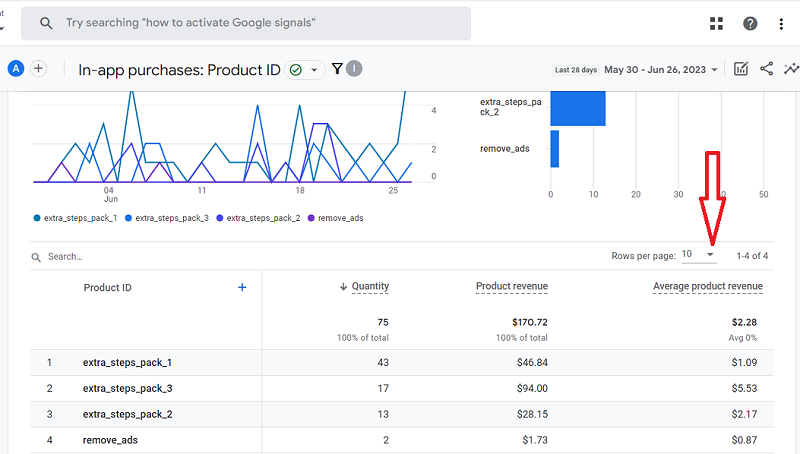
Task: Open the date range May 30 - Jun 26 dropdown
Action: coord(662,70)
